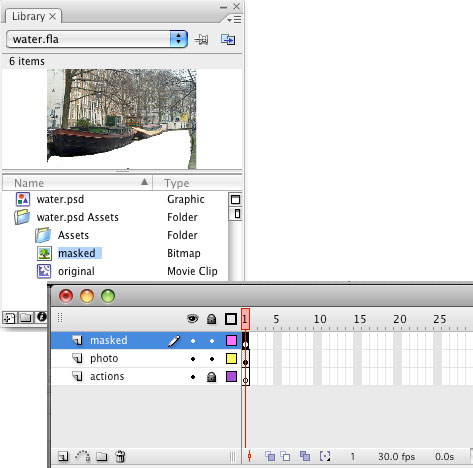
Task: Delete the selected layer with trash icon
Action: point(120,456)
